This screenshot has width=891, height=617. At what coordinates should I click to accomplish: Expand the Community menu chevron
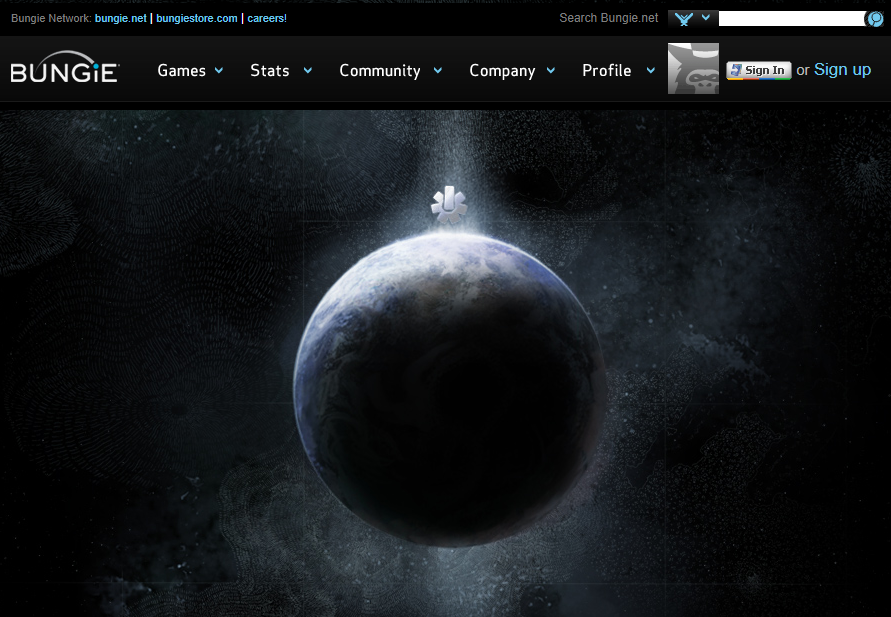click(x=438, y=70)
